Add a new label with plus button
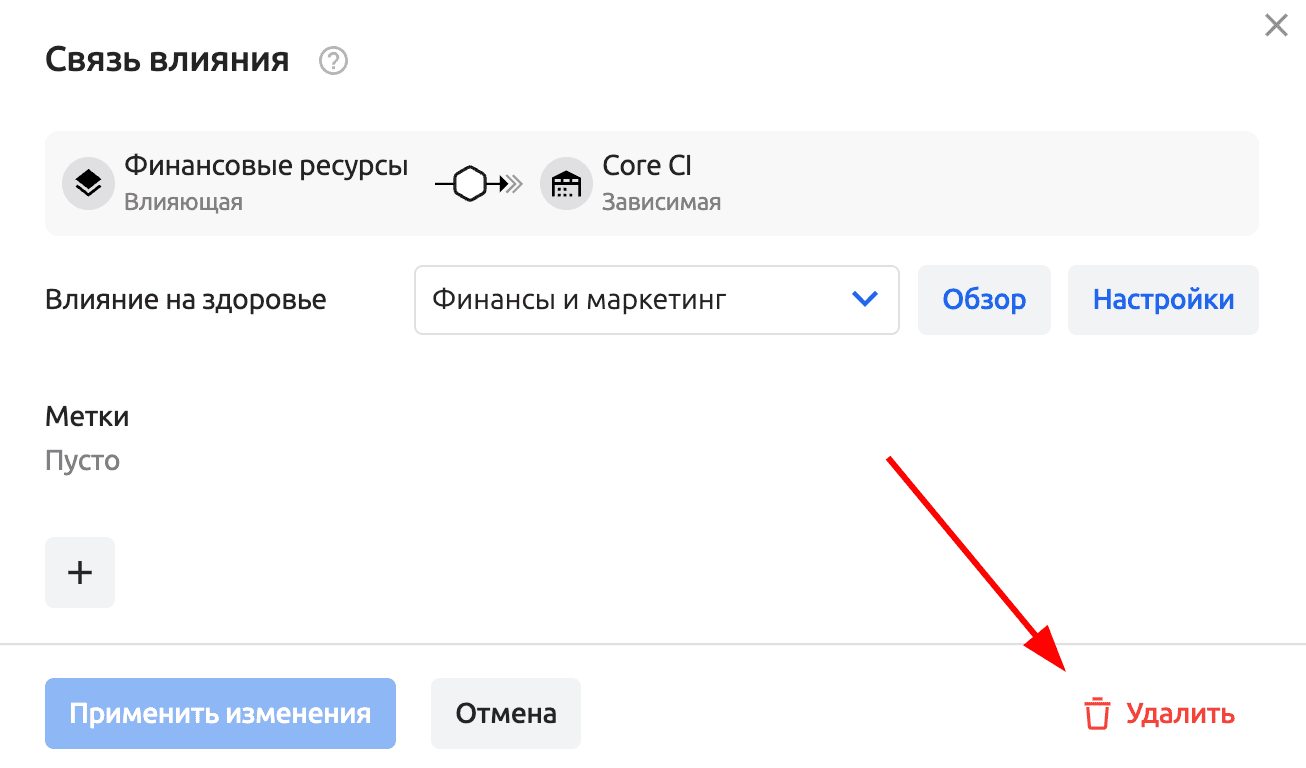Viewport: 1306px width, 768px height. point(80,572)
